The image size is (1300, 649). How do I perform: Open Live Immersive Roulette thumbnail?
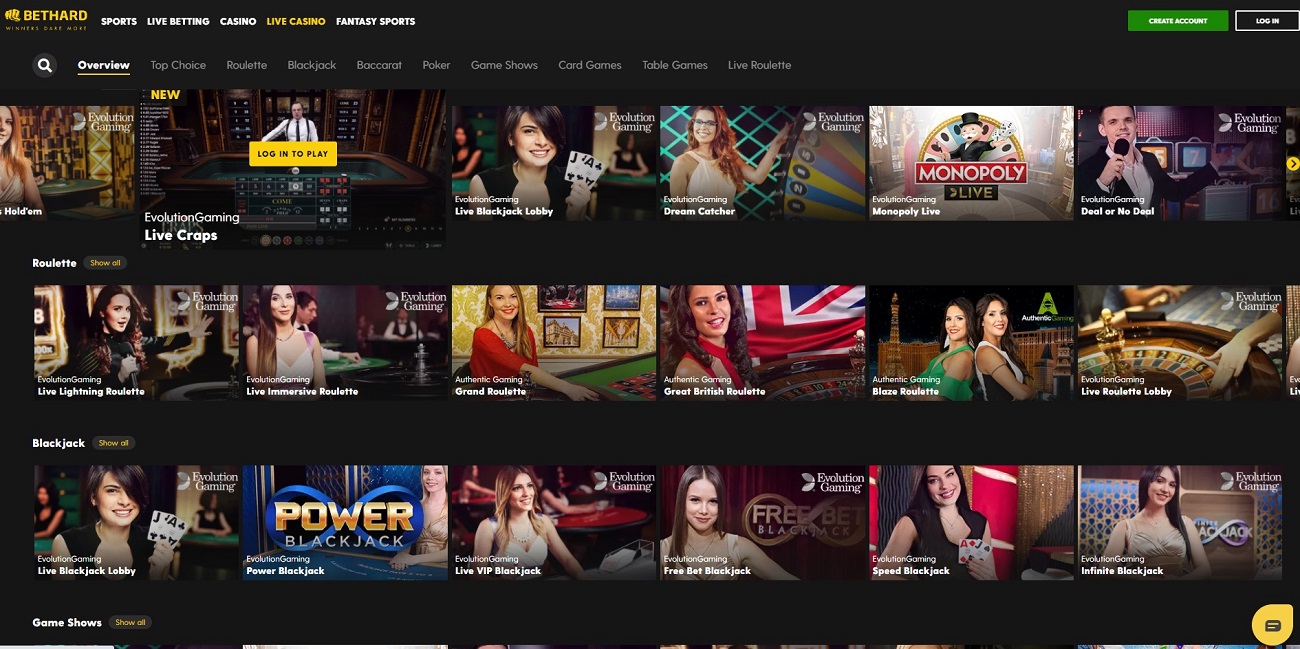coord(345,343)
